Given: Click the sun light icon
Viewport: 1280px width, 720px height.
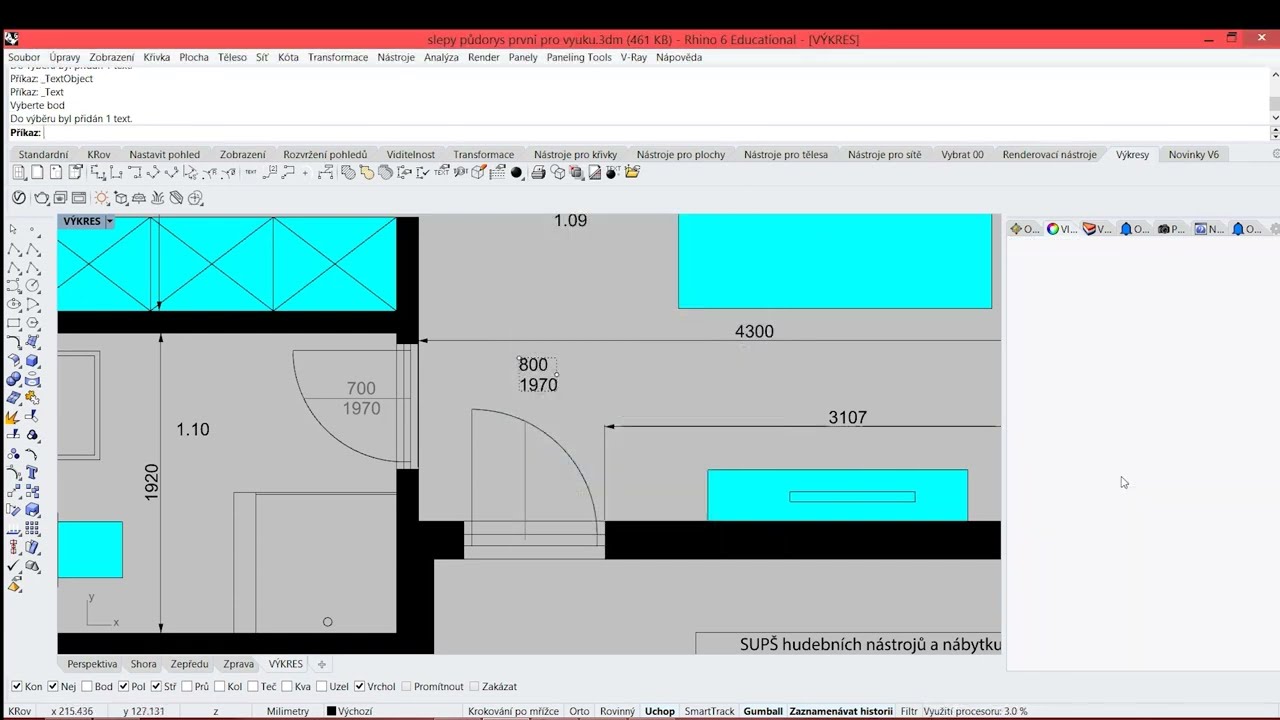Looking at the screenshot, I should (101, 197).
